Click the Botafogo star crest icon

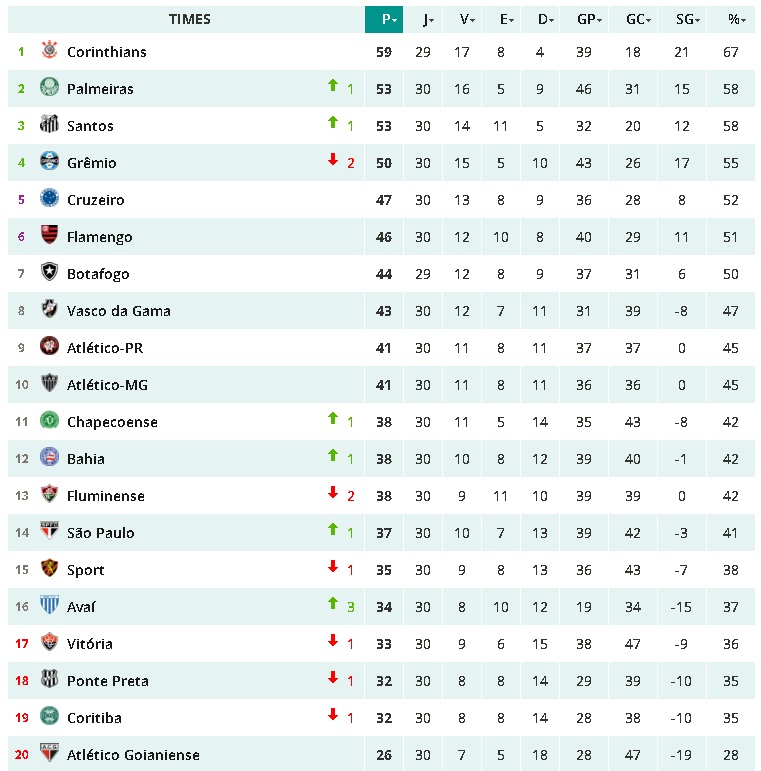click(x=49, y=273)
